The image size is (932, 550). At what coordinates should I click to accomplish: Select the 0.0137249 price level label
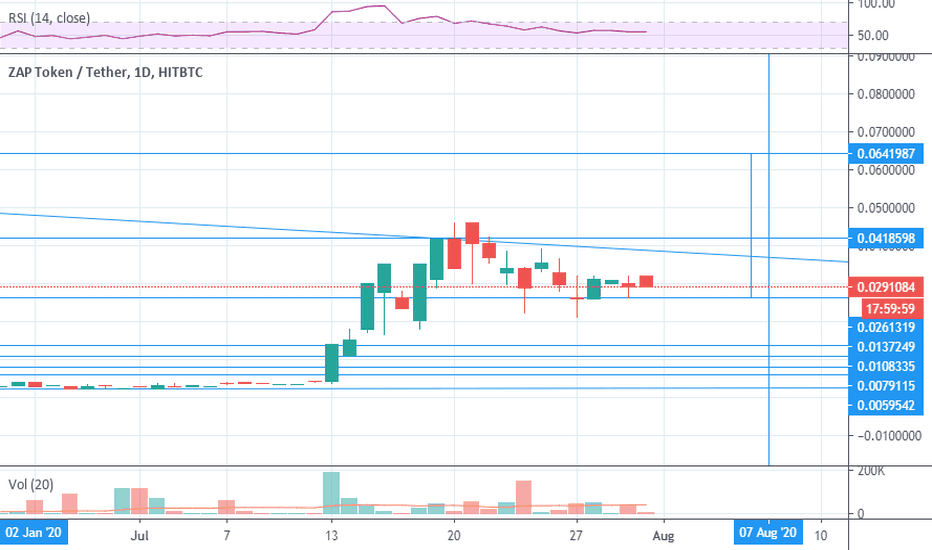[886, 347]
